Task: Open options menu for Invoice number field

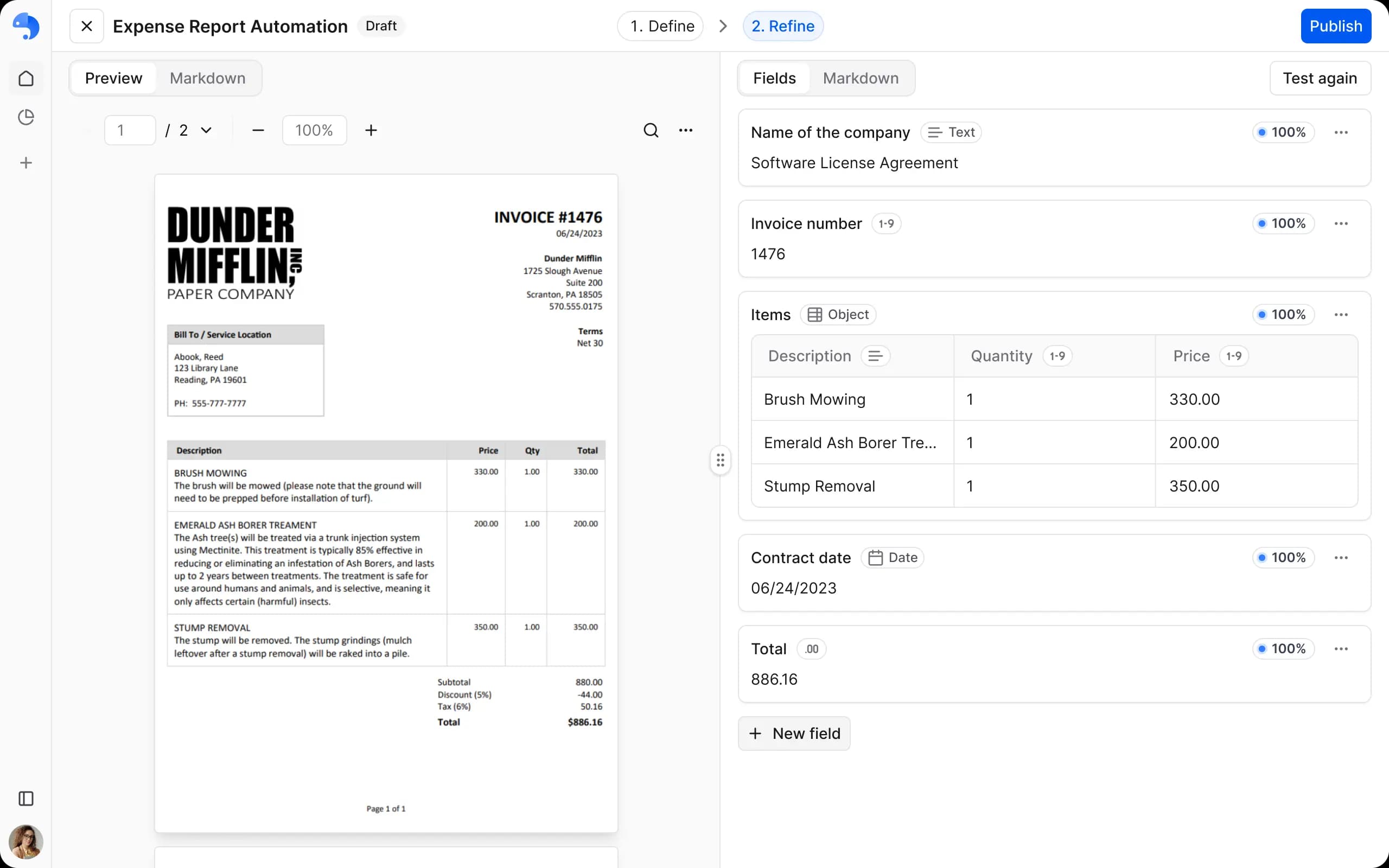Action: pos(1341,224)
